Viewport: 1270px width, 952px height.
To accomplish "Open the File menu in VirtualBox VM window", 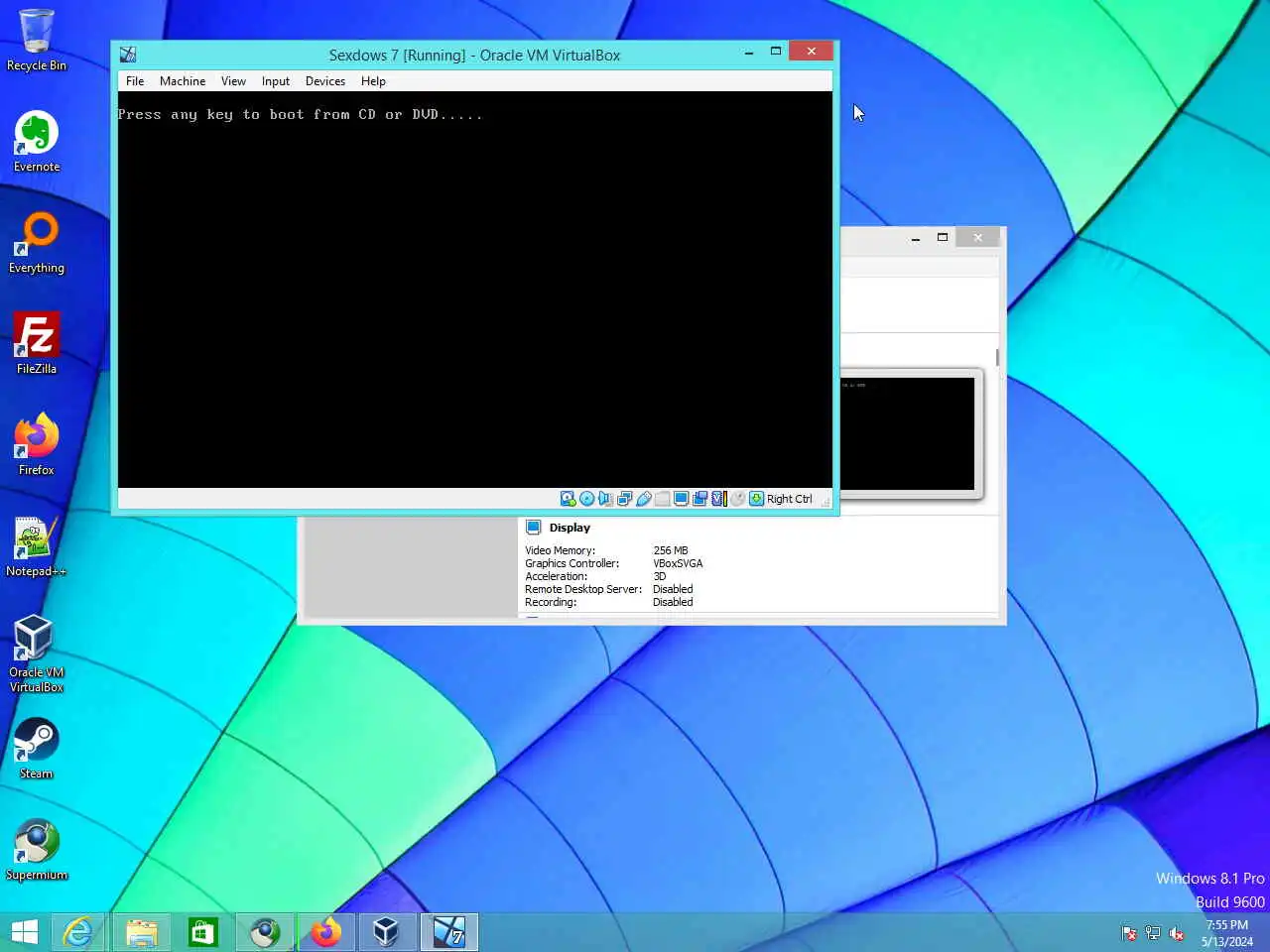I will coord(135,81).
